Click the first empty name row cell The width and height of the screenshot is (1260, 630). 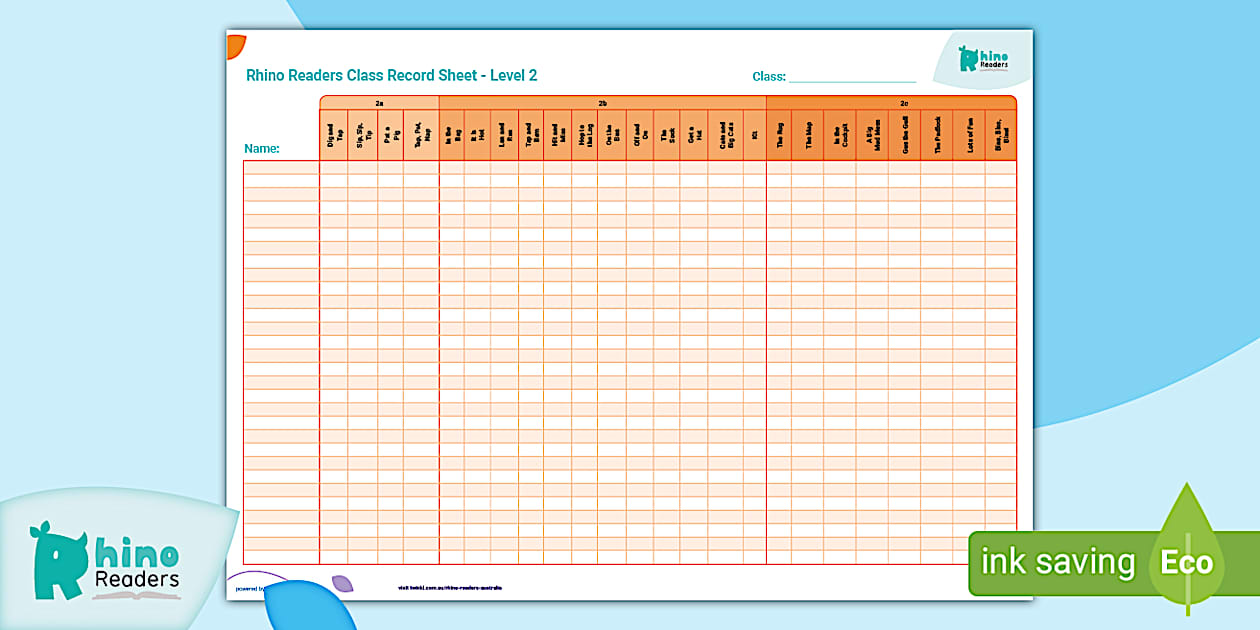[281, 167]
